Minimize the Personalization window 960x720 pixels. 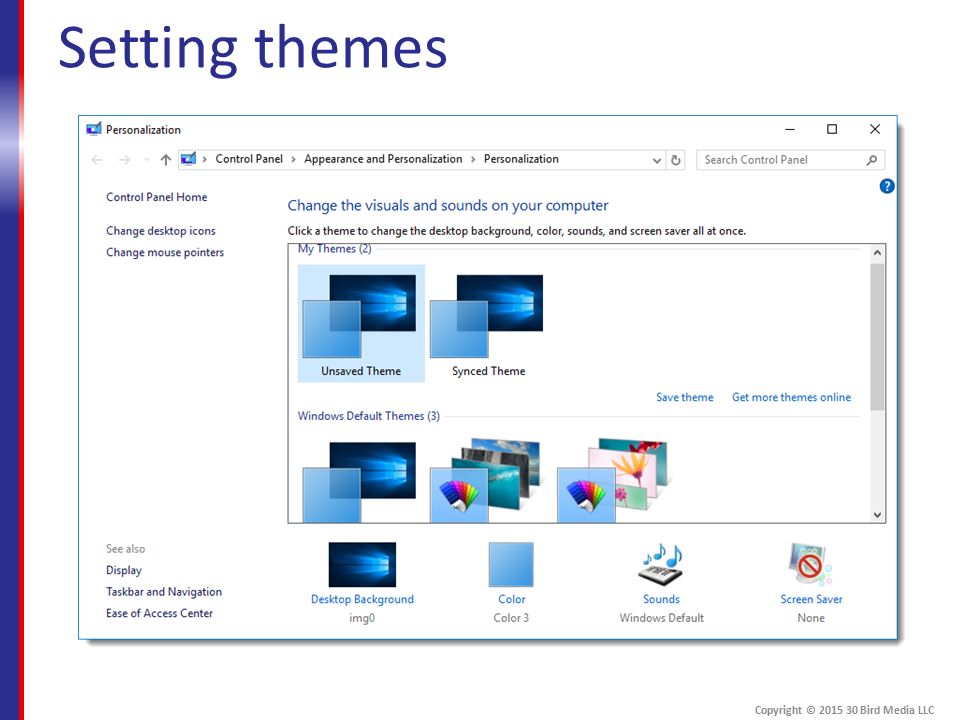tap(790, 129)
